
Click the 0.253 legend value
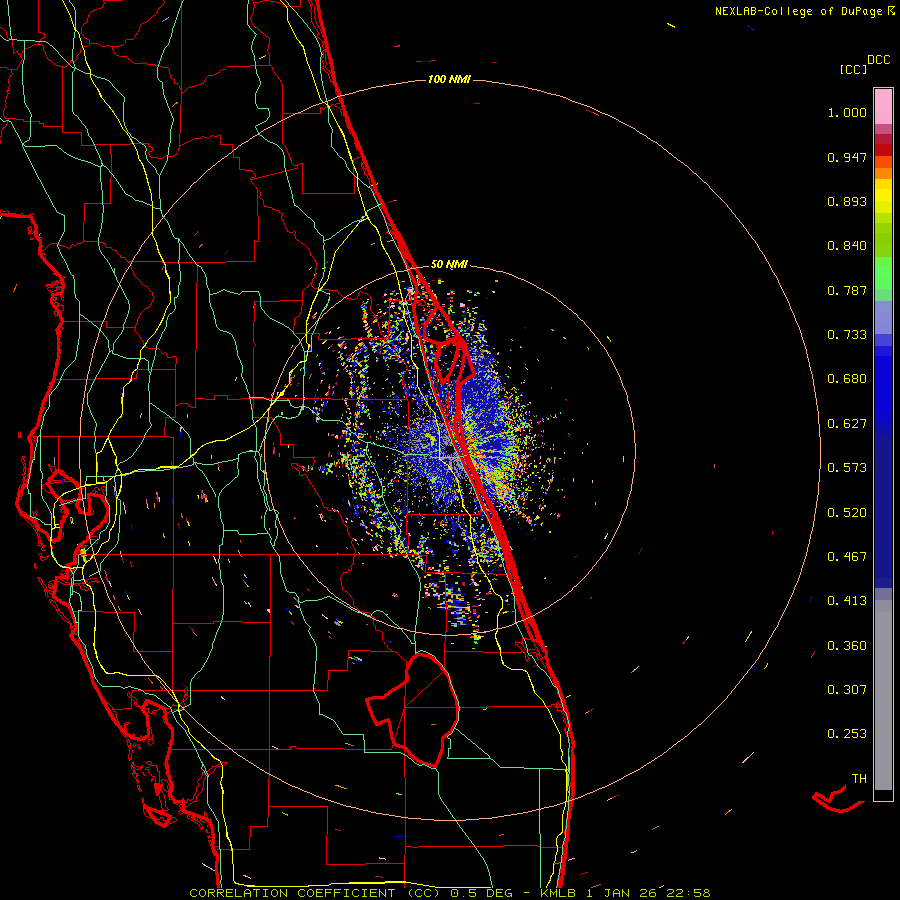(x=847, y=734)
